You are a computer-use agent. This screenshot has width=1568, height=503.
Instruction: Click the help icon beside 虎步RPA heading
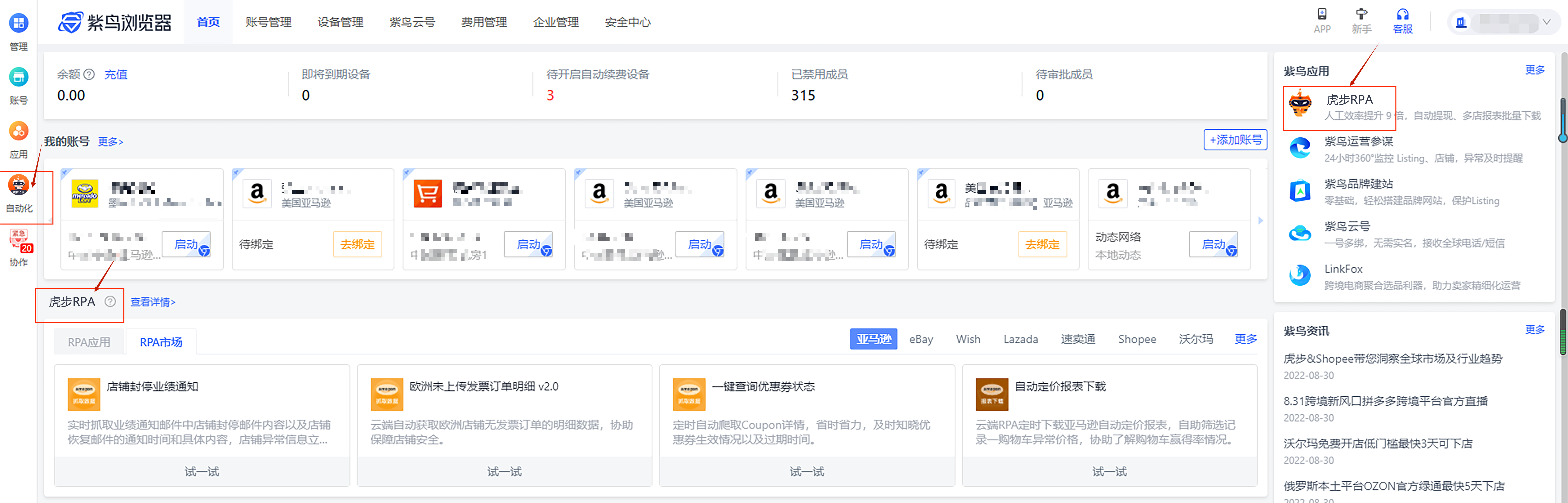(x=110, y=301)
